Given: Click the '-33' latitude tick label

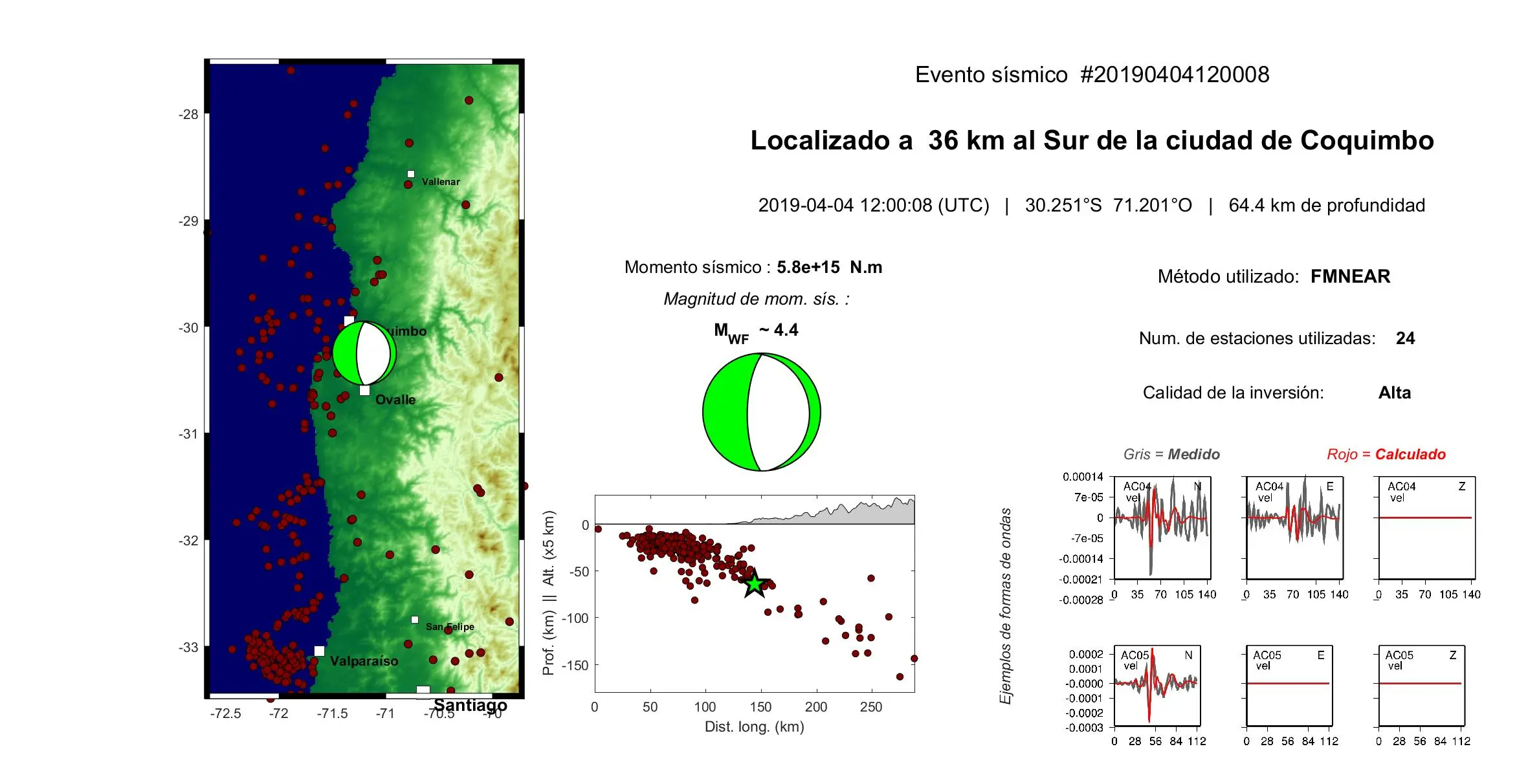Looking at the screenshot, I should 188,648.
